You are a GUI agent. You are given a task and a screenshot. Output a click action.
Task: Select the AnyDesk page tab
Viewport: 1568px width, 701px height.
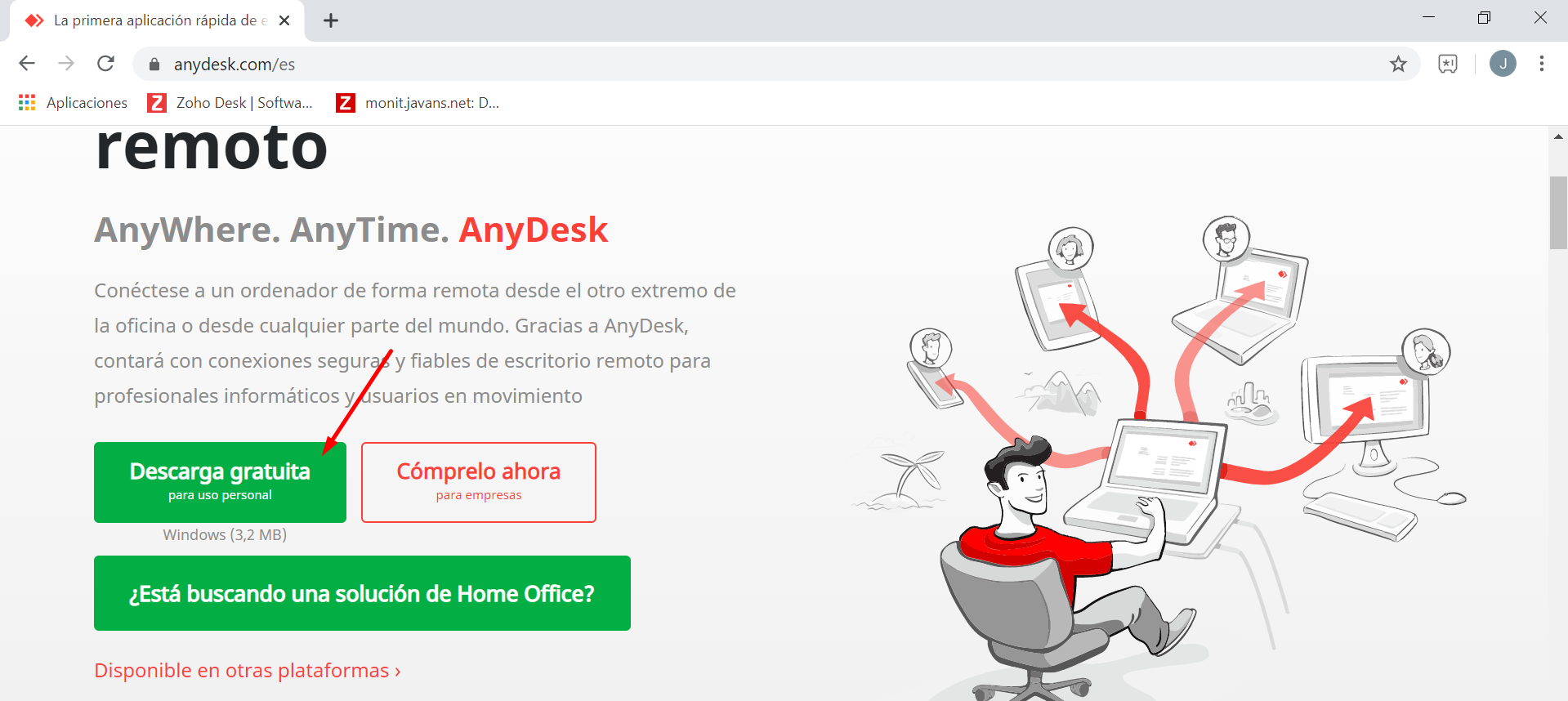(x=157, y=20)
